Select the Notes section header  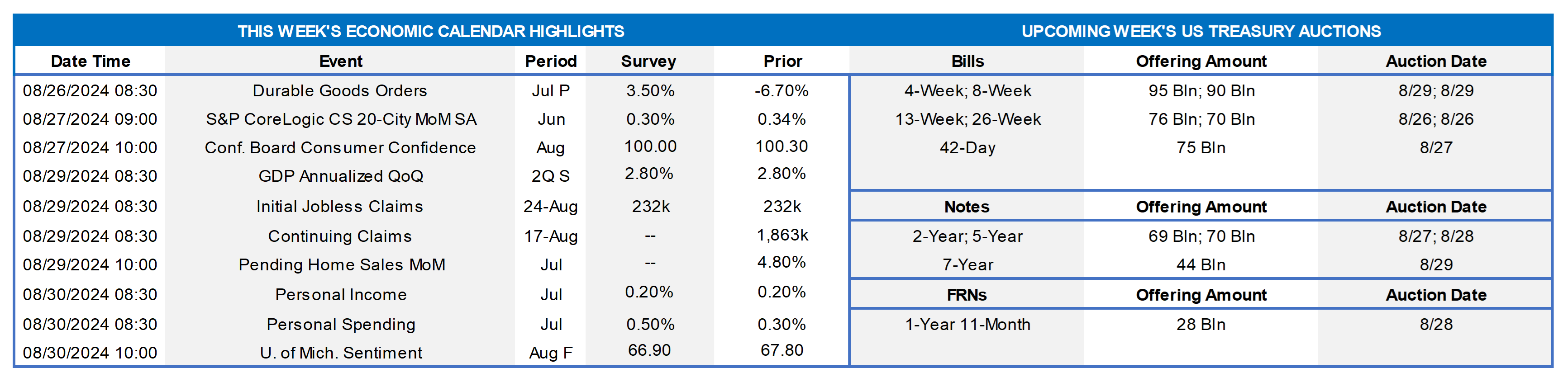tap(967, 207)
